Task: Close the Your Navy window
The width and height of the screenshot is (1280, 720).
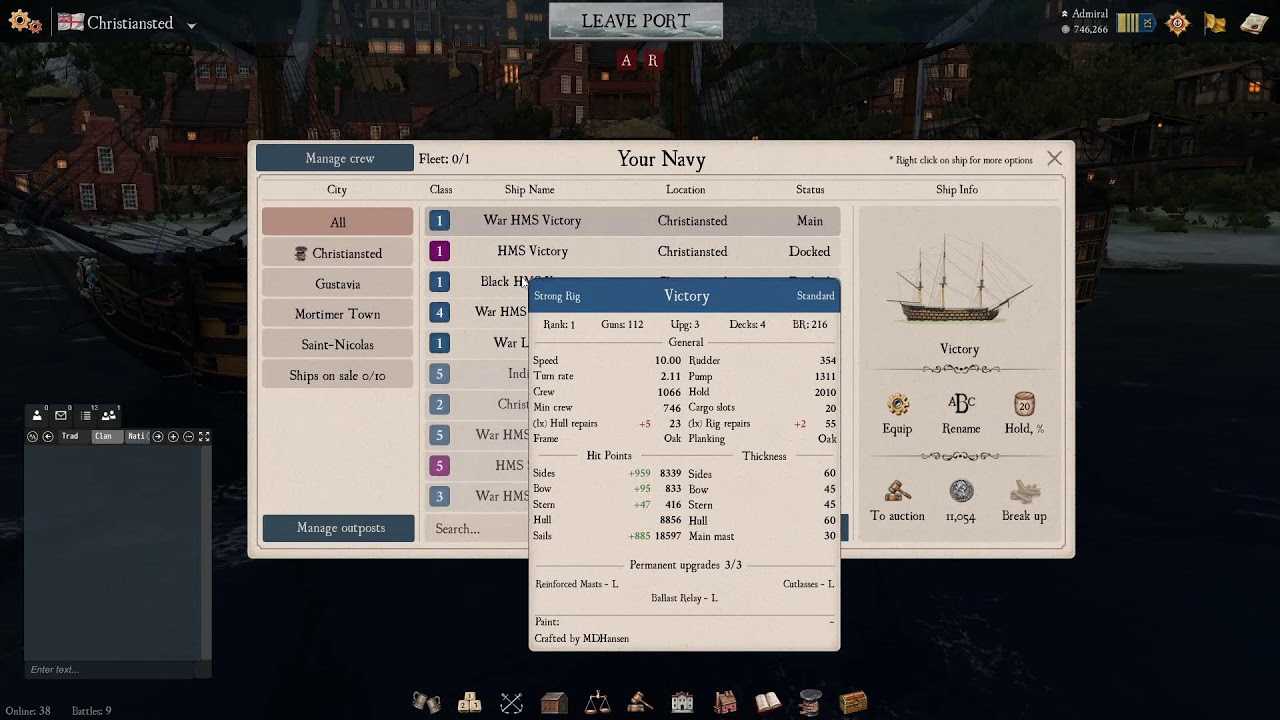Action: pos(1054,158)
